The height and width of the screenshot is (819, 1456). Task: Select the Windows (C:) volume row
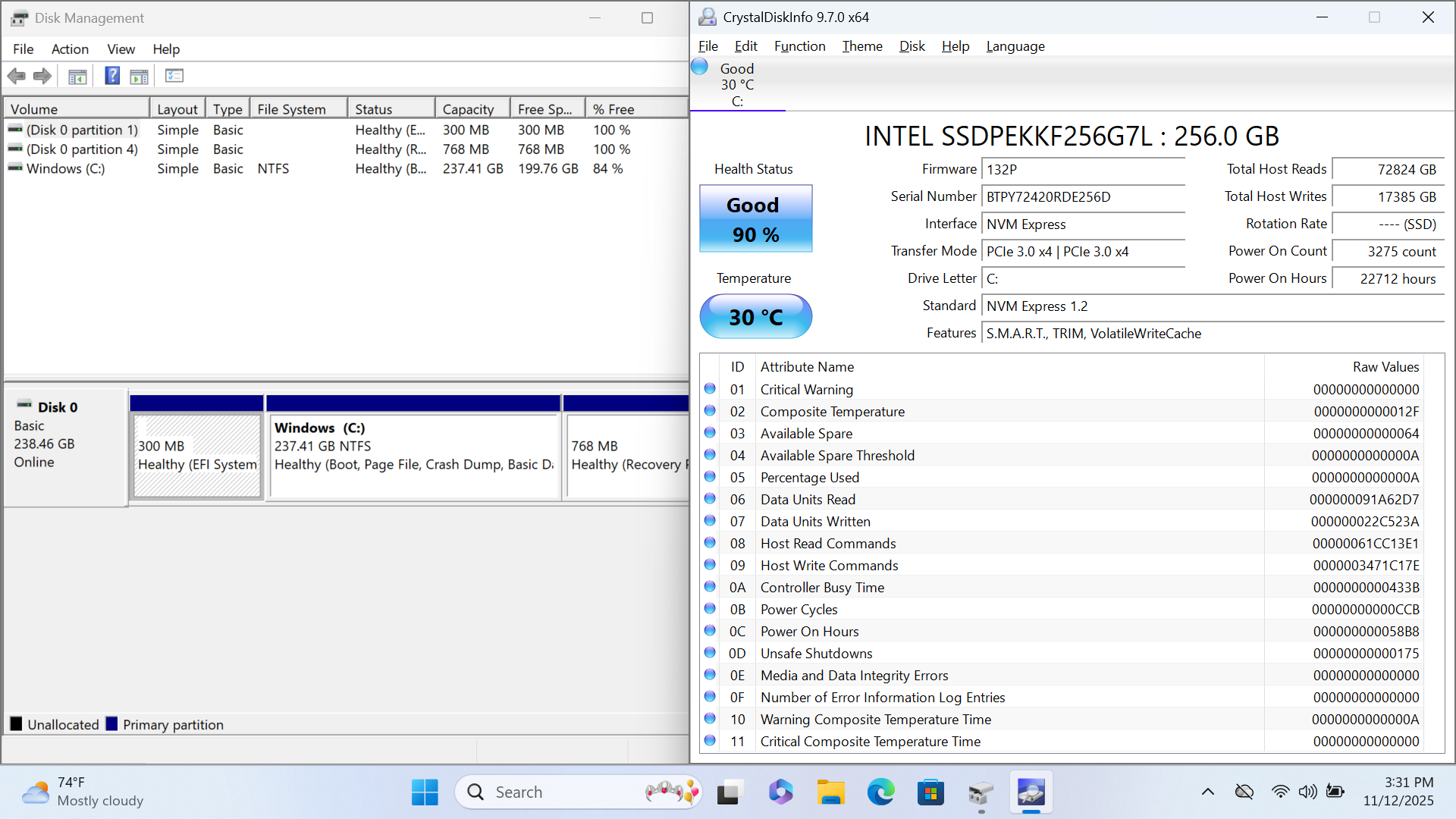click(x=66, y=169)
